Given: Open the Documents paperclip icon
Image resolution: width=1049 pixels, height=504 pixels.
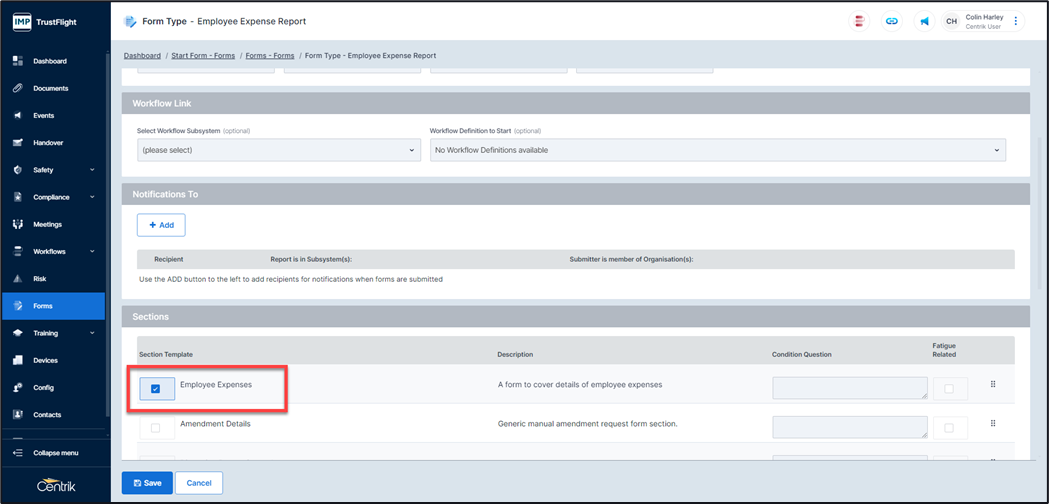Looking at the screenshot, I should pos(18,88).
